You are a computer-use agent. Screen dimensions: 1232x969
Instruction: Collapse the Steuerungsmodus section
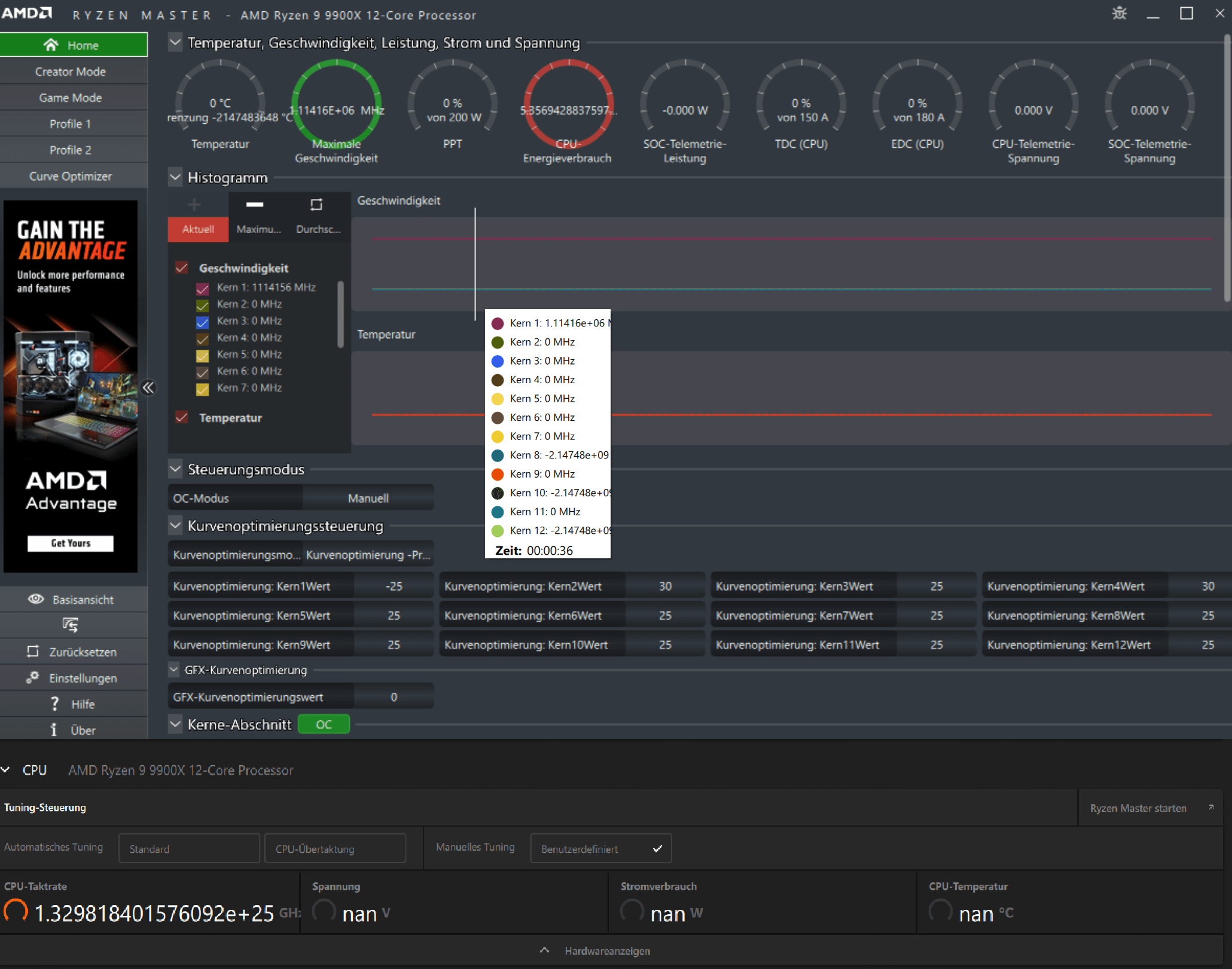pyautogui.click(x=175, y=469)
